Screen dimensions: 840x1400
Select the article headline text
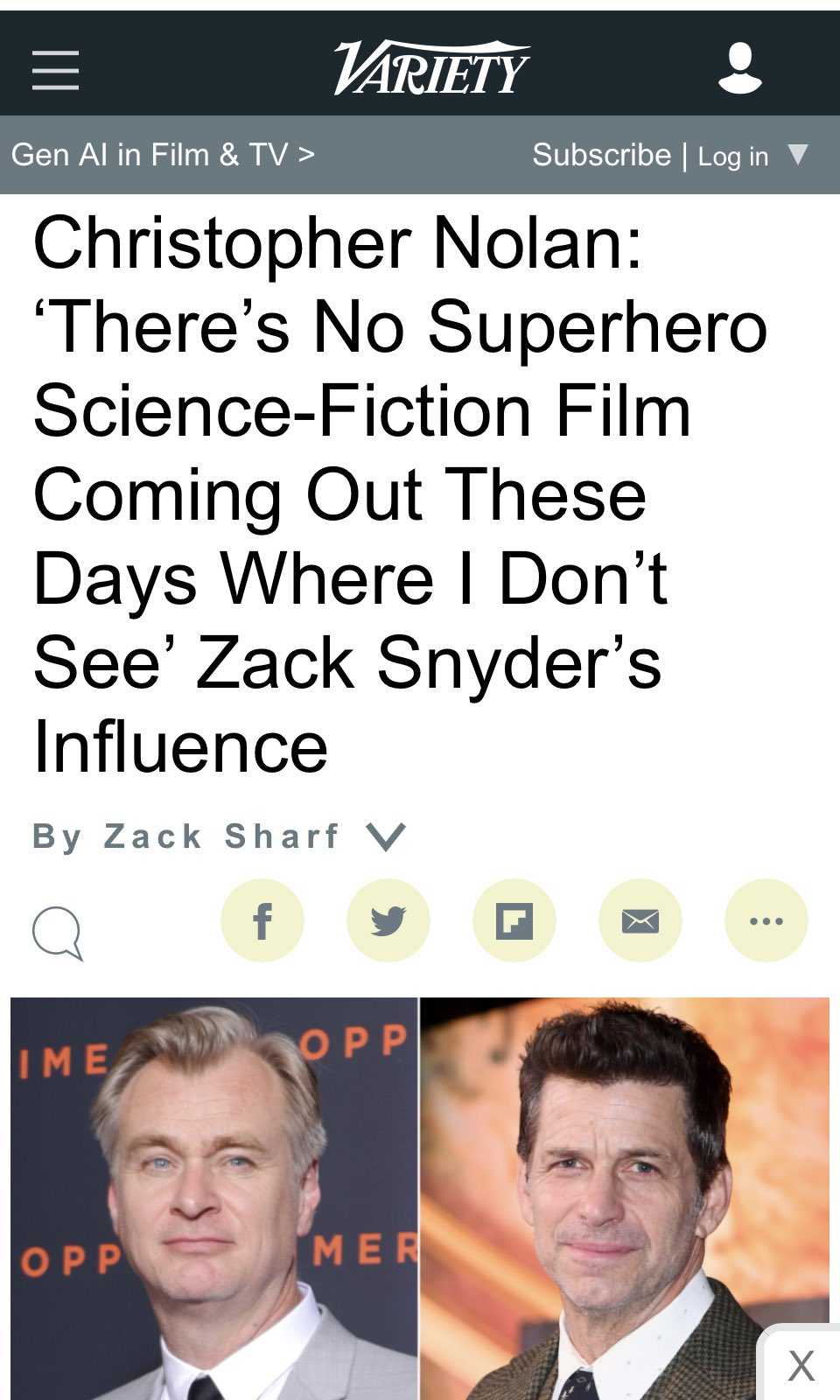(x=400, y=494)
